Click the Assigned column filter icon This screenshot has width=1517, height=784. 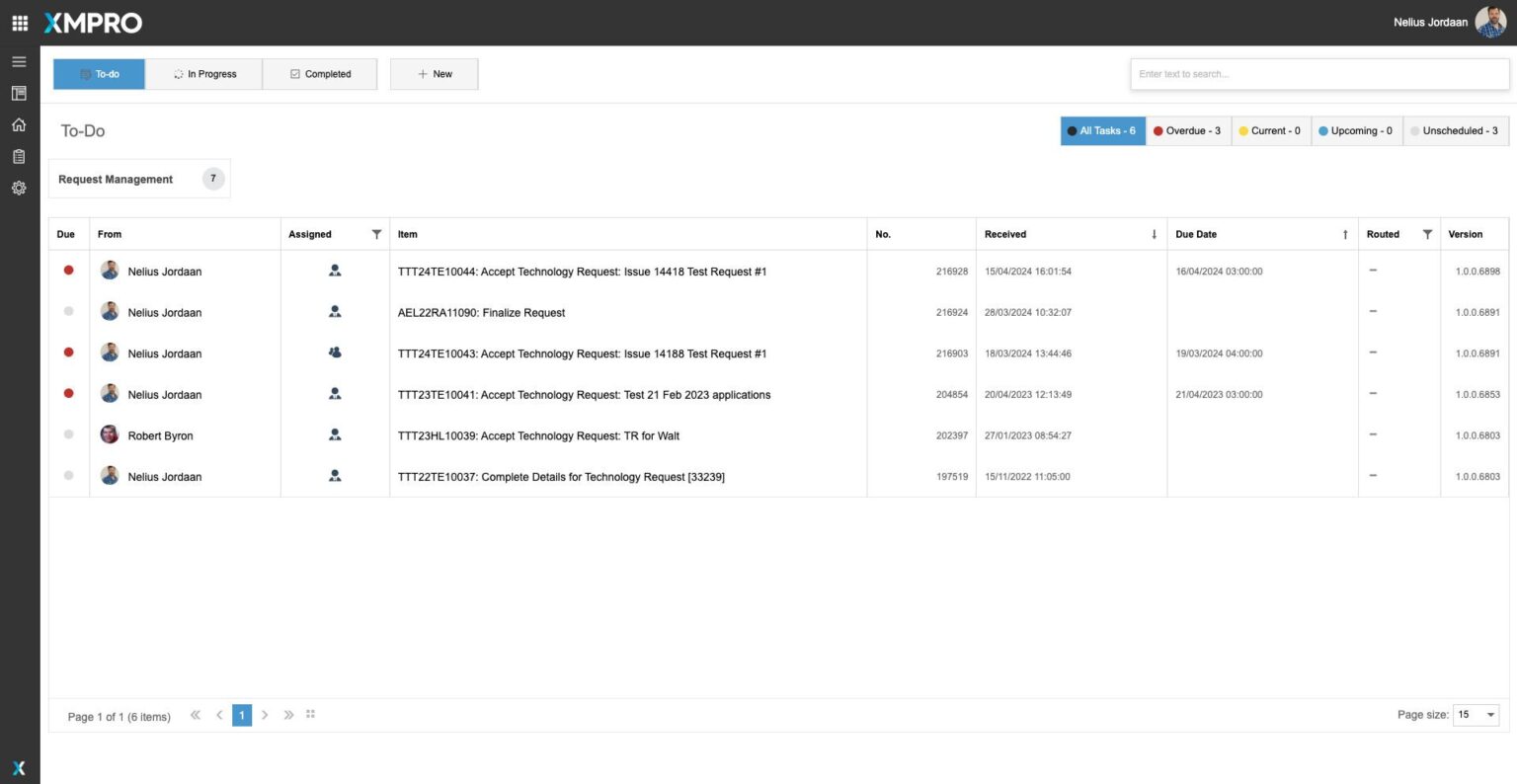[x=376, y=234]
